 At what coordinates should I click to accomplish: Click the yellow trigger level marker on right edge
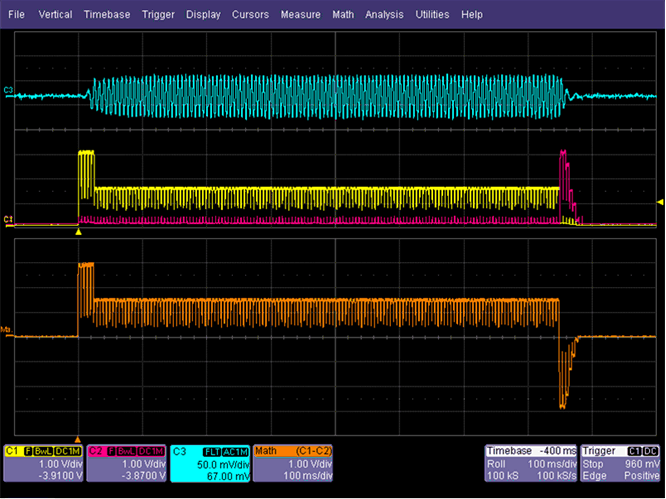tap(659, 202)
